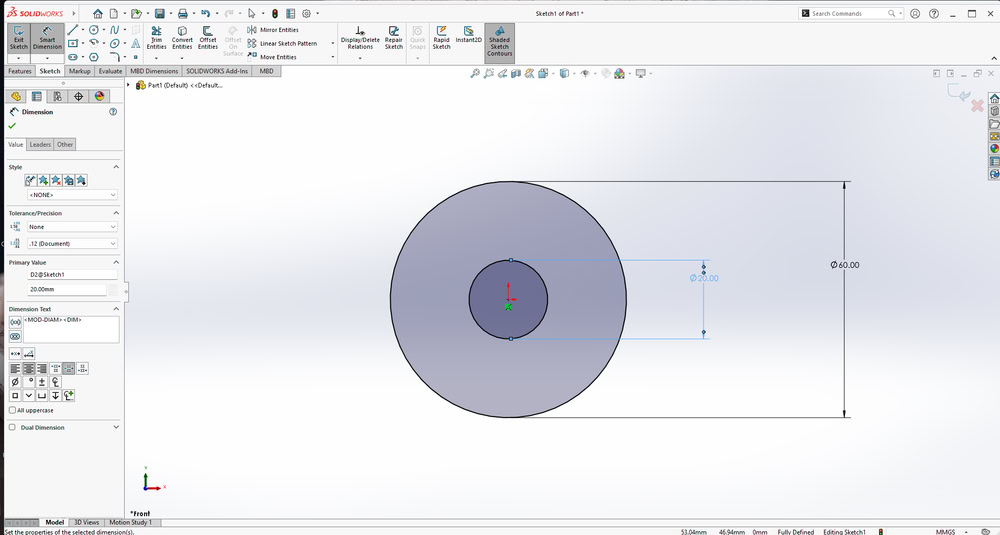
Task: Open the Tolerance type None dropdown
Action: [72, 226]
